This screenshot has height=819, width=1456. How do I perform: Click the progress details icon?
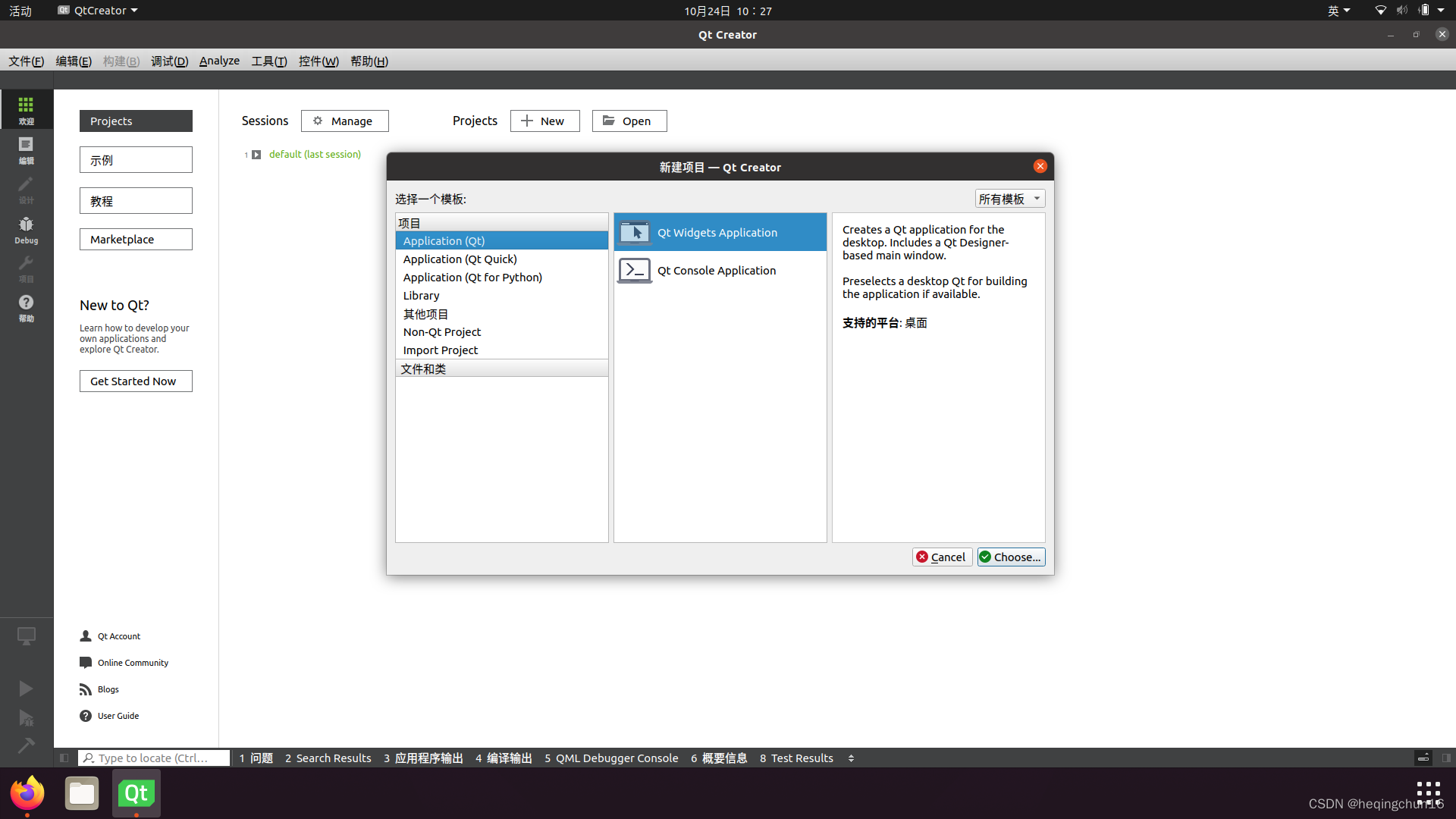[1423, 758]
